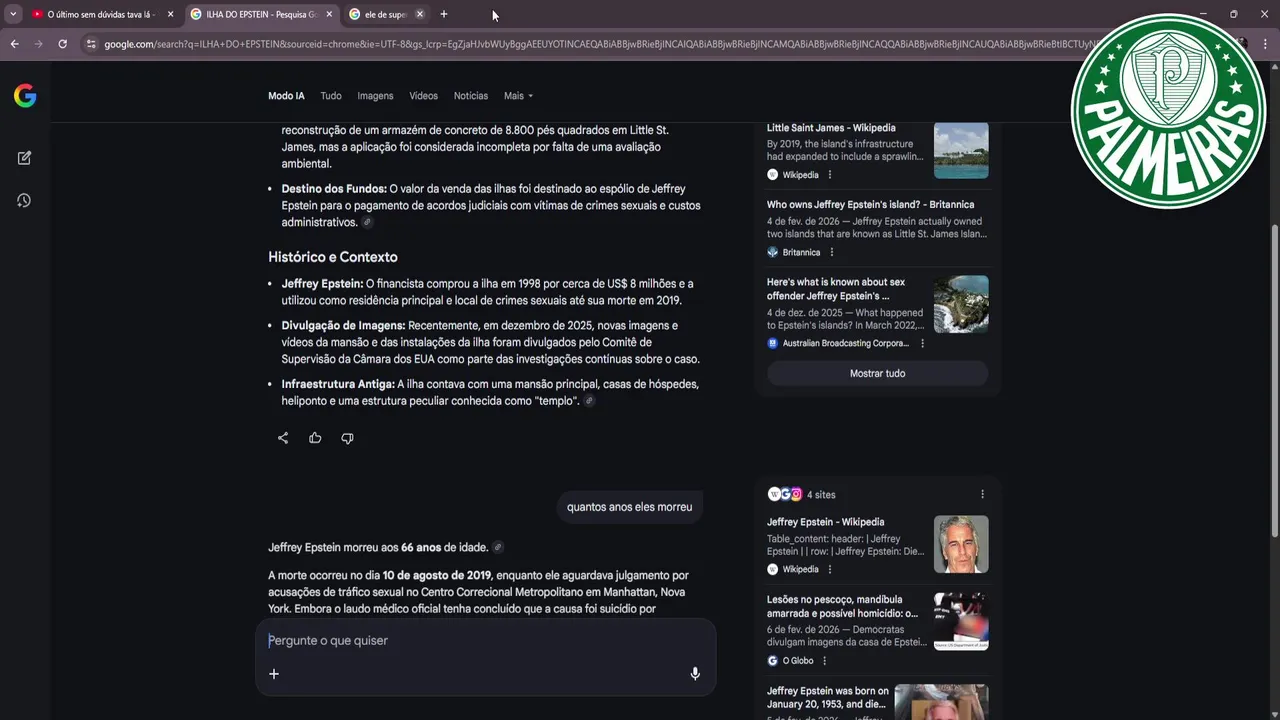Open more options for Jeffrey Epstein Wikipedia source

(829, 569)
